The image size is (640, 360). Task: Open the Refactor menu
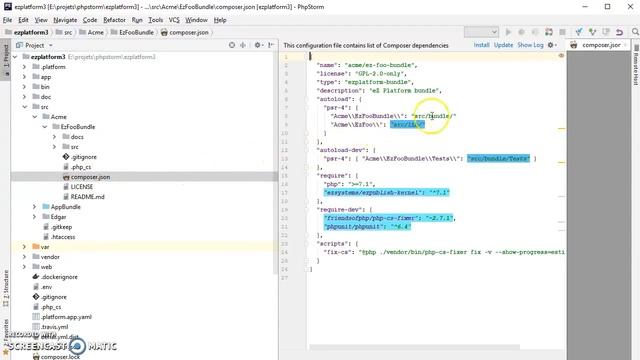114,20
